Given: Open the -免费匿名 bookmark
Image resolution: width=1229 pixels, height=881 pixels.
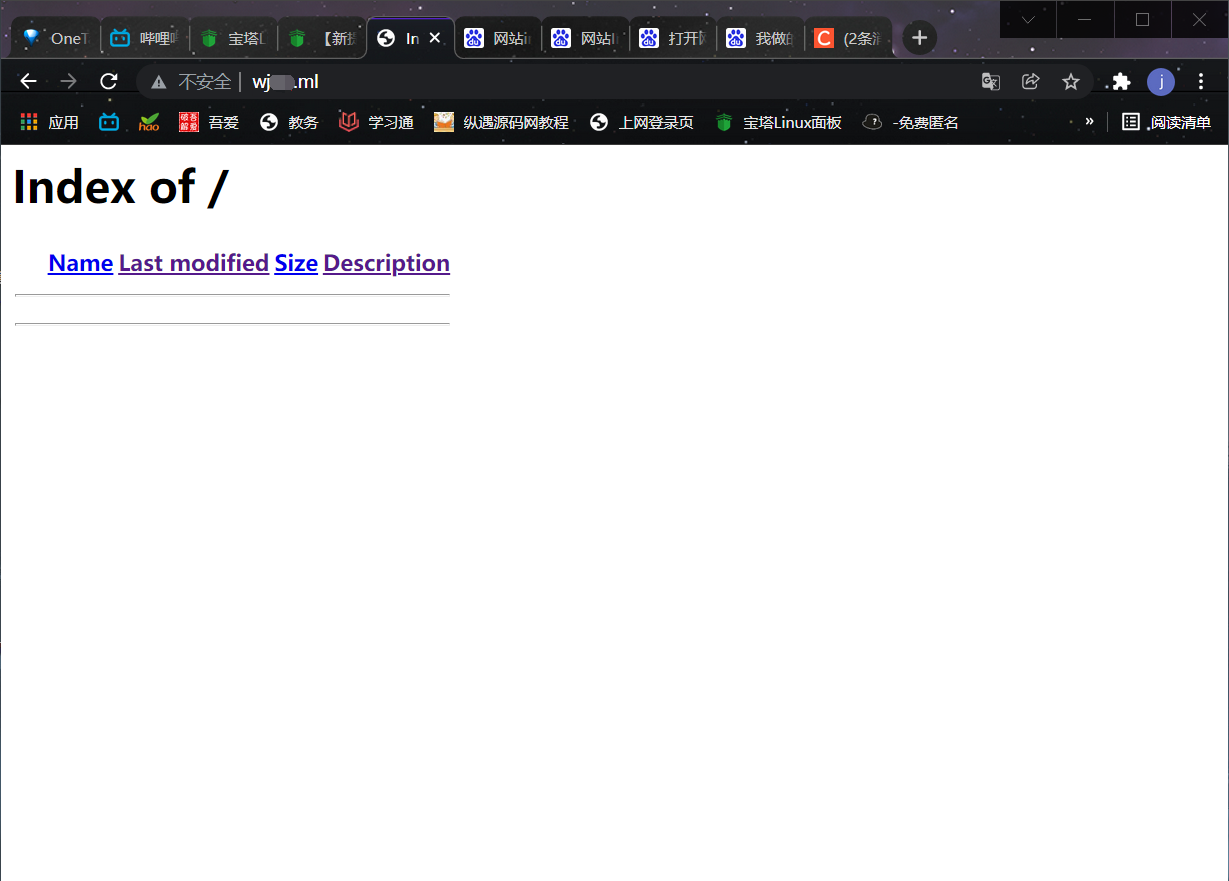Looking at the screenshot, I should click(x=911, y=122).
